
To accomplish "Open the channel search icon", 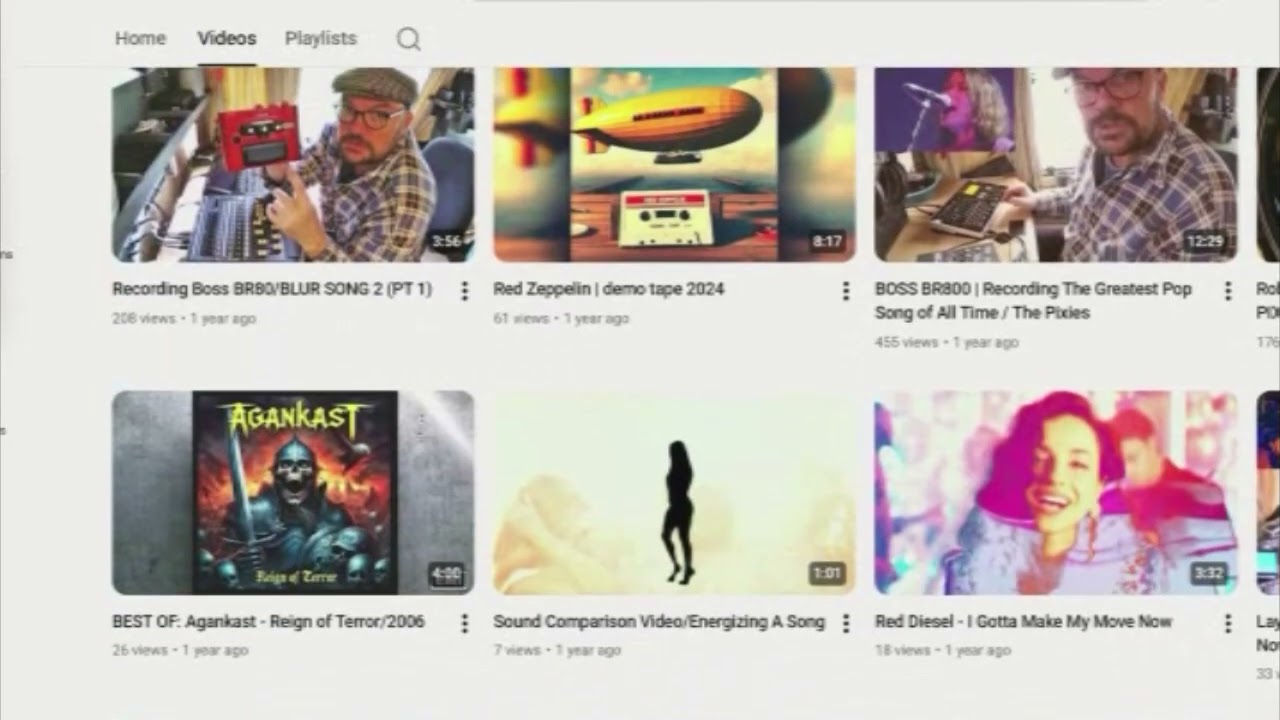I will [x=408, y=39].
